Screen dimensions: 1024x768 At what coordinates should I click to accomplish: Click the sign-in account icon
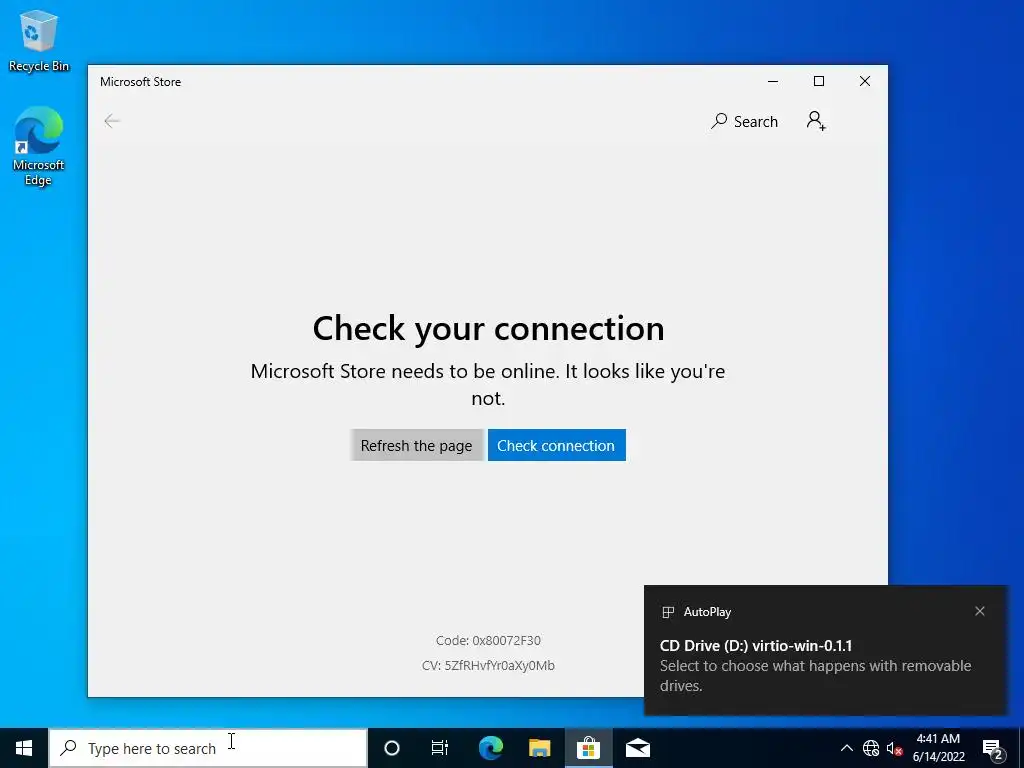tap(816, 121)
